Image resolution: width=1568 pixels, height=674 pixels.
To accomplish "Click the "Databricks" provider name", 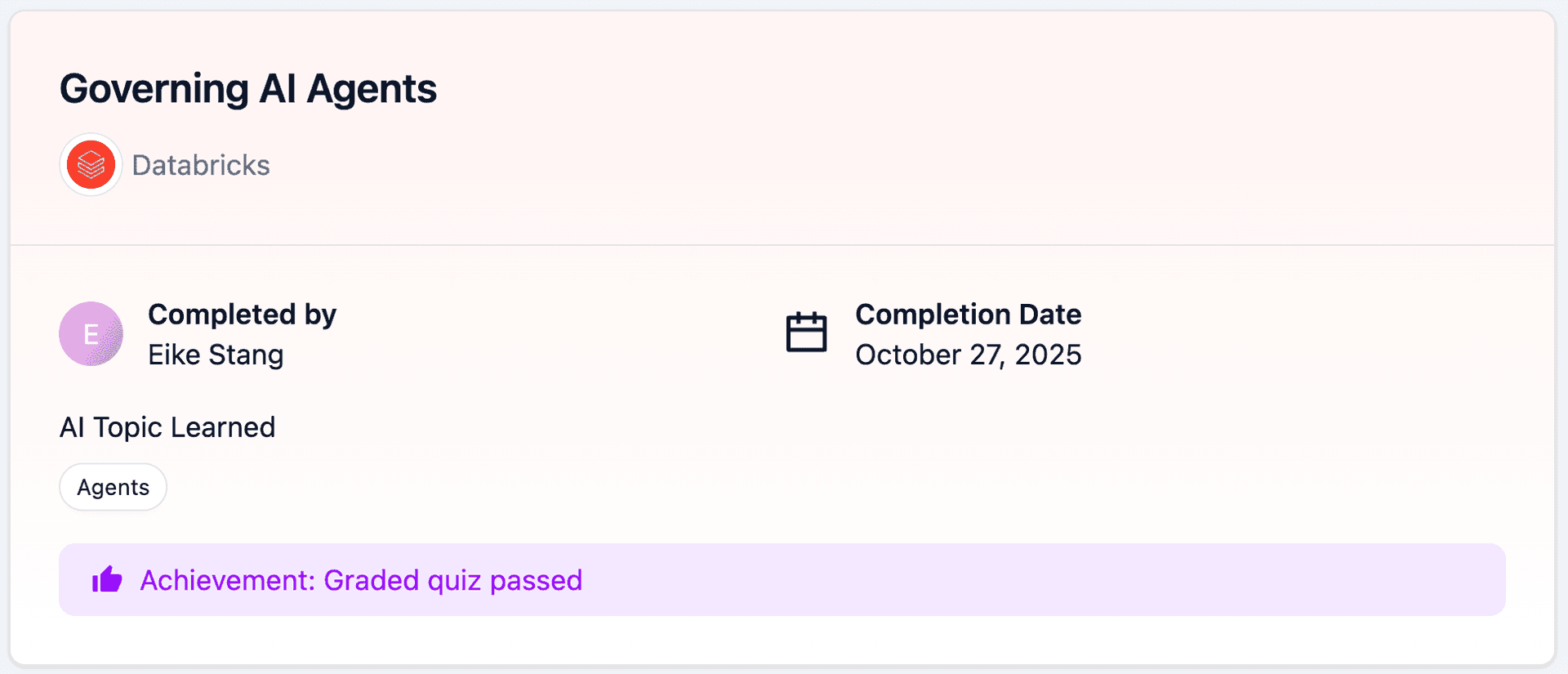I will (x=201, y=165).
